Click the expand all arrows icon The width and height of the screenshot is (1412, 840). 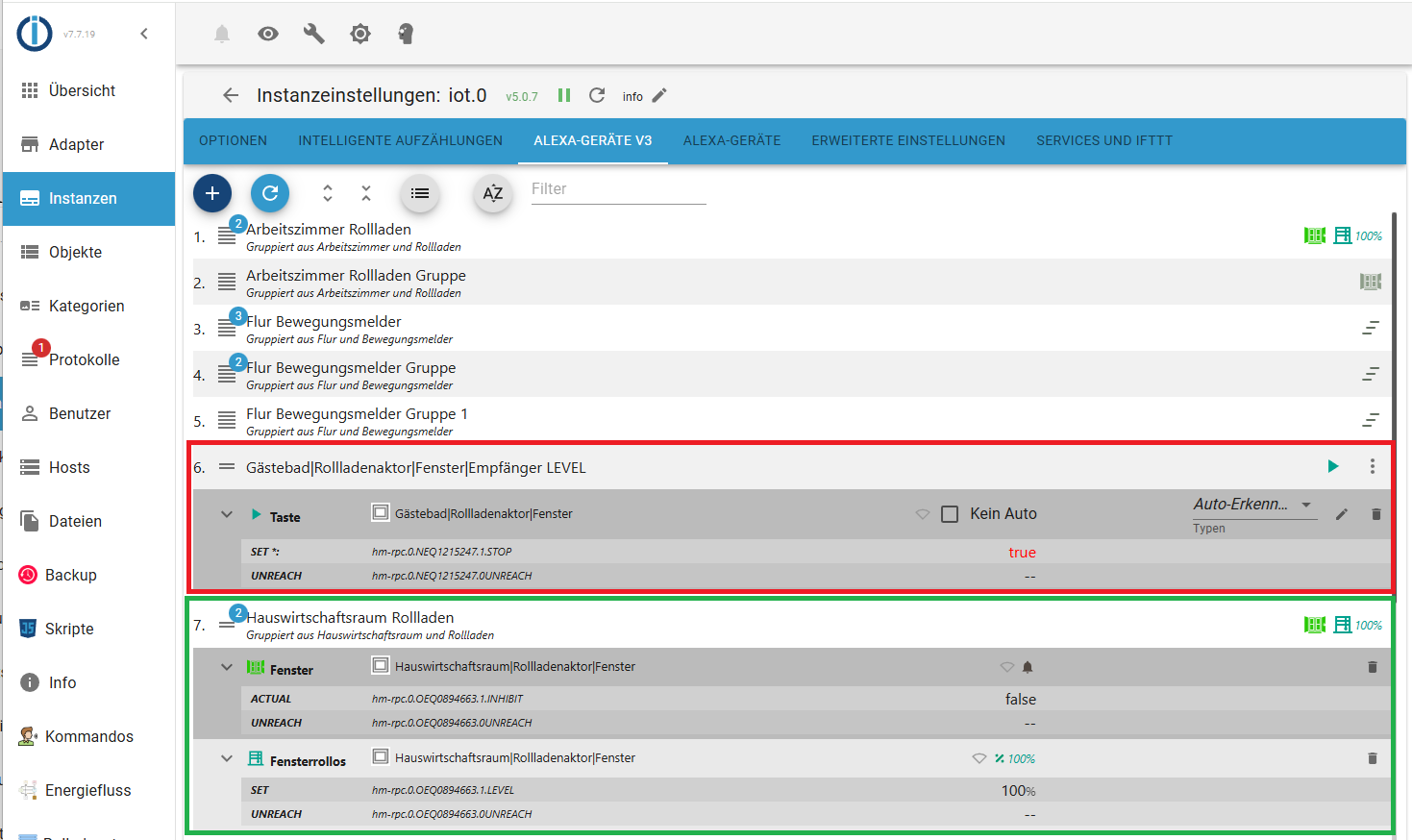click(x=328, y=193)
